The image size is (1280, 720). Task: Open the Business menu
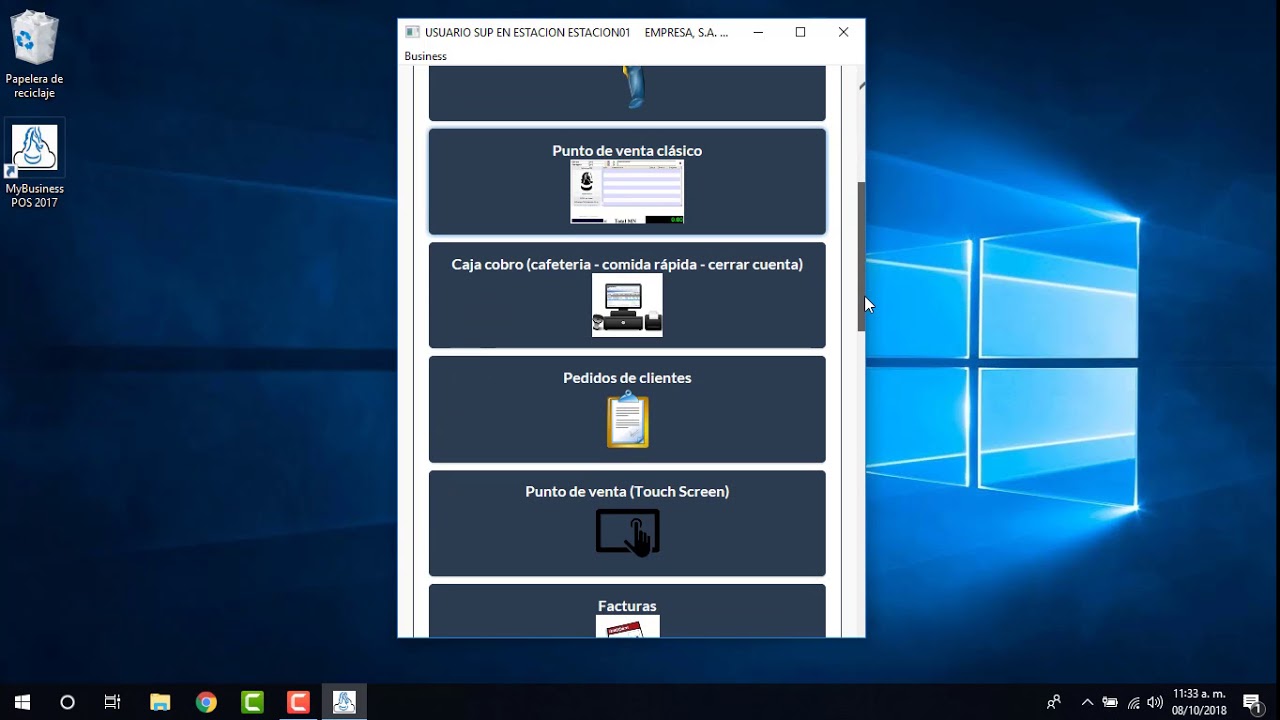pyautogui.click(x=425, y=56)
